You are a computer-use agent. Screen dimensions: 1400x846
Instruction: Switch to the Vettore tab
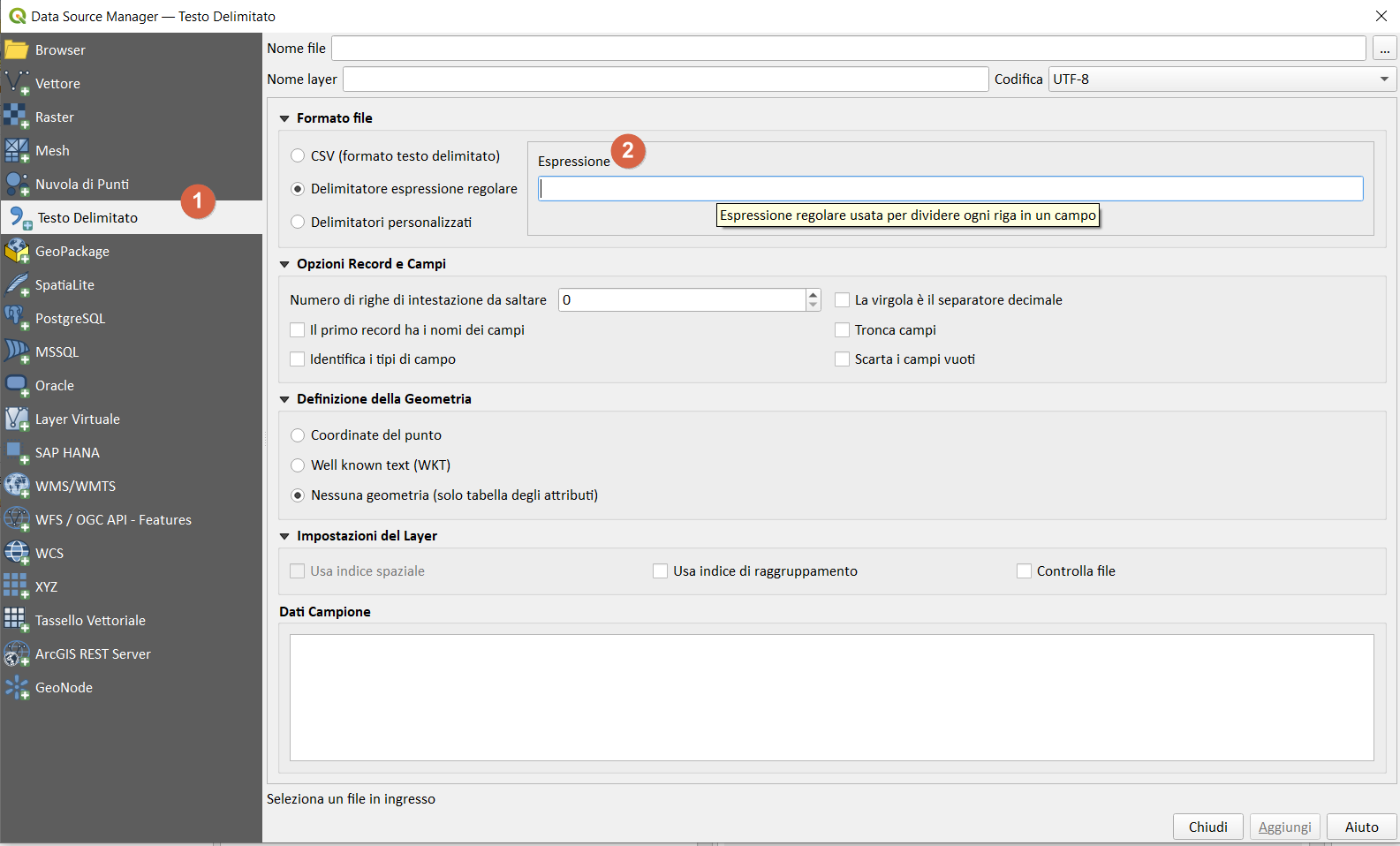(57, 84)
